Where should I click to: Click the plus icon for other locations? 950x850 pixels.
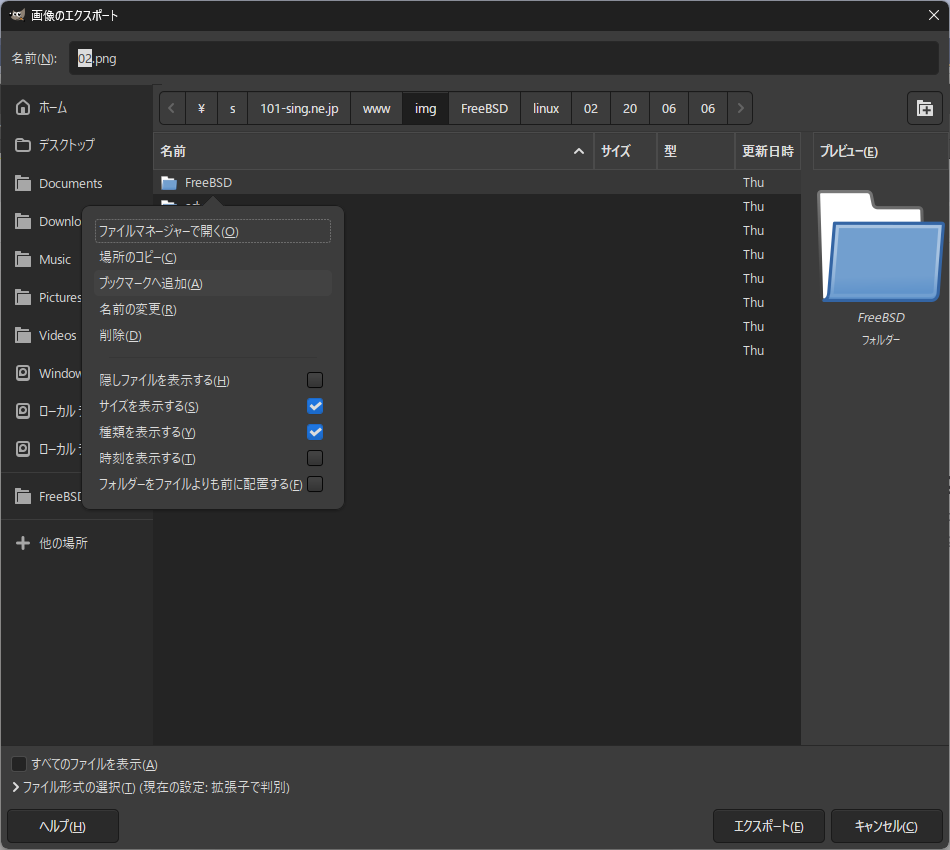pyautogui.click(x=23, y=543)
